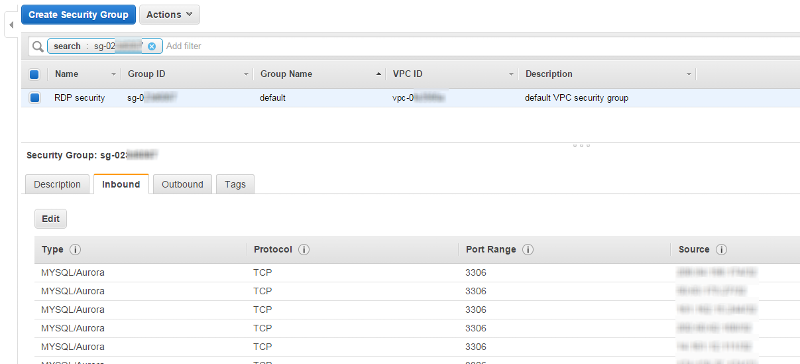Switch to the Outbound tab
Screen dimensions: 800x364
tap(182, 185)
